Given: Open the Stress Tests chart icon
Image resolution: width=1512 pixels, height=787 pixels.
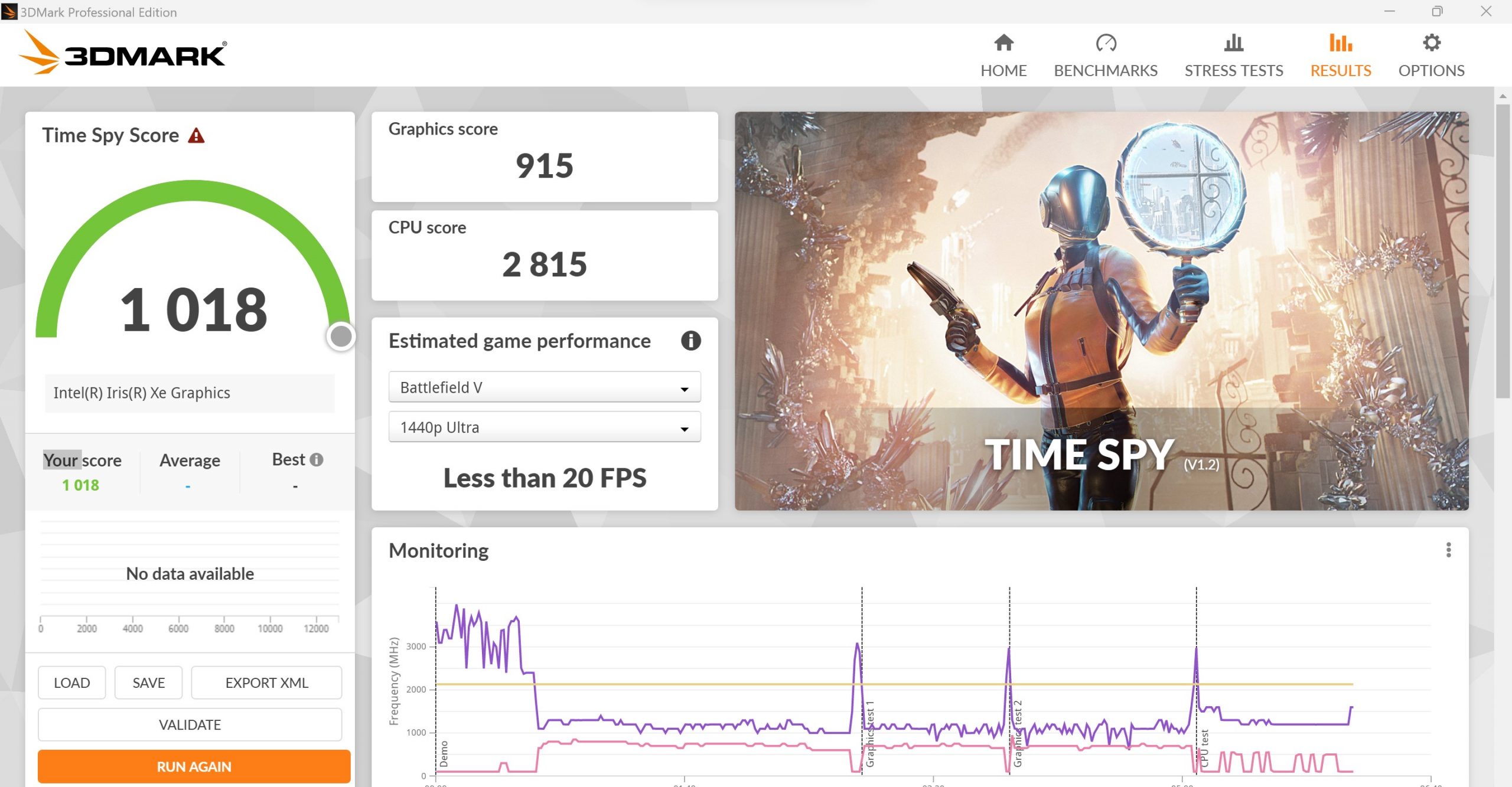Looking at the screenshot, I should (1233, 43).
